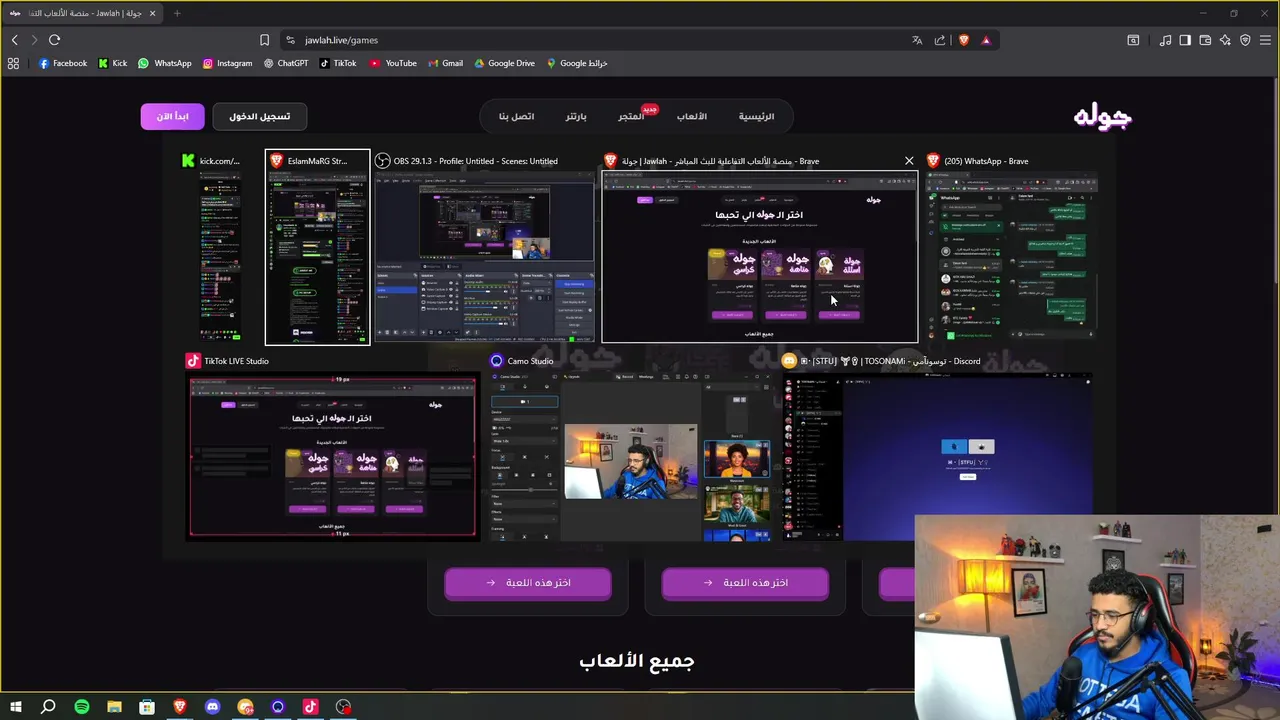The image size is (1280, 720).
Task: Open the tab search icon in toolbar
Action: (1133, 40)
